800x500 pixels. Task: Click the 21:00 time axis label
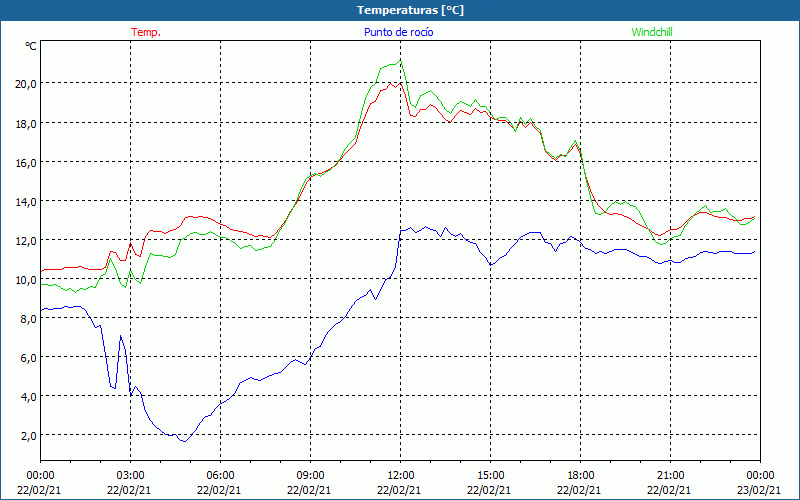670,476
